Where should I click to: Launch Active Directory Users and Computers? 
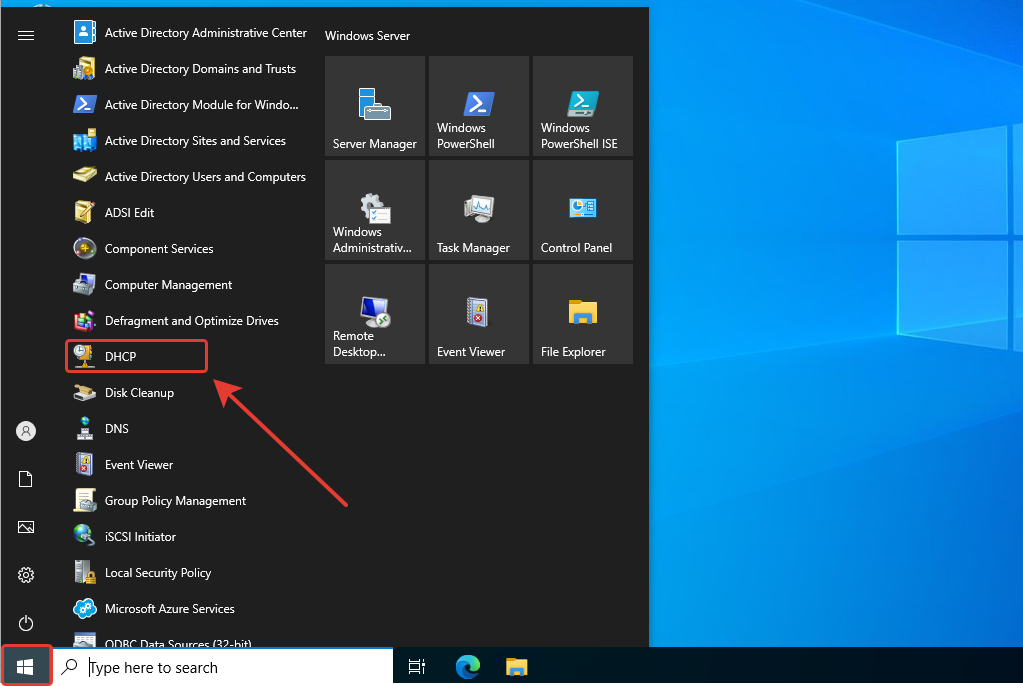tap(204, 177)
